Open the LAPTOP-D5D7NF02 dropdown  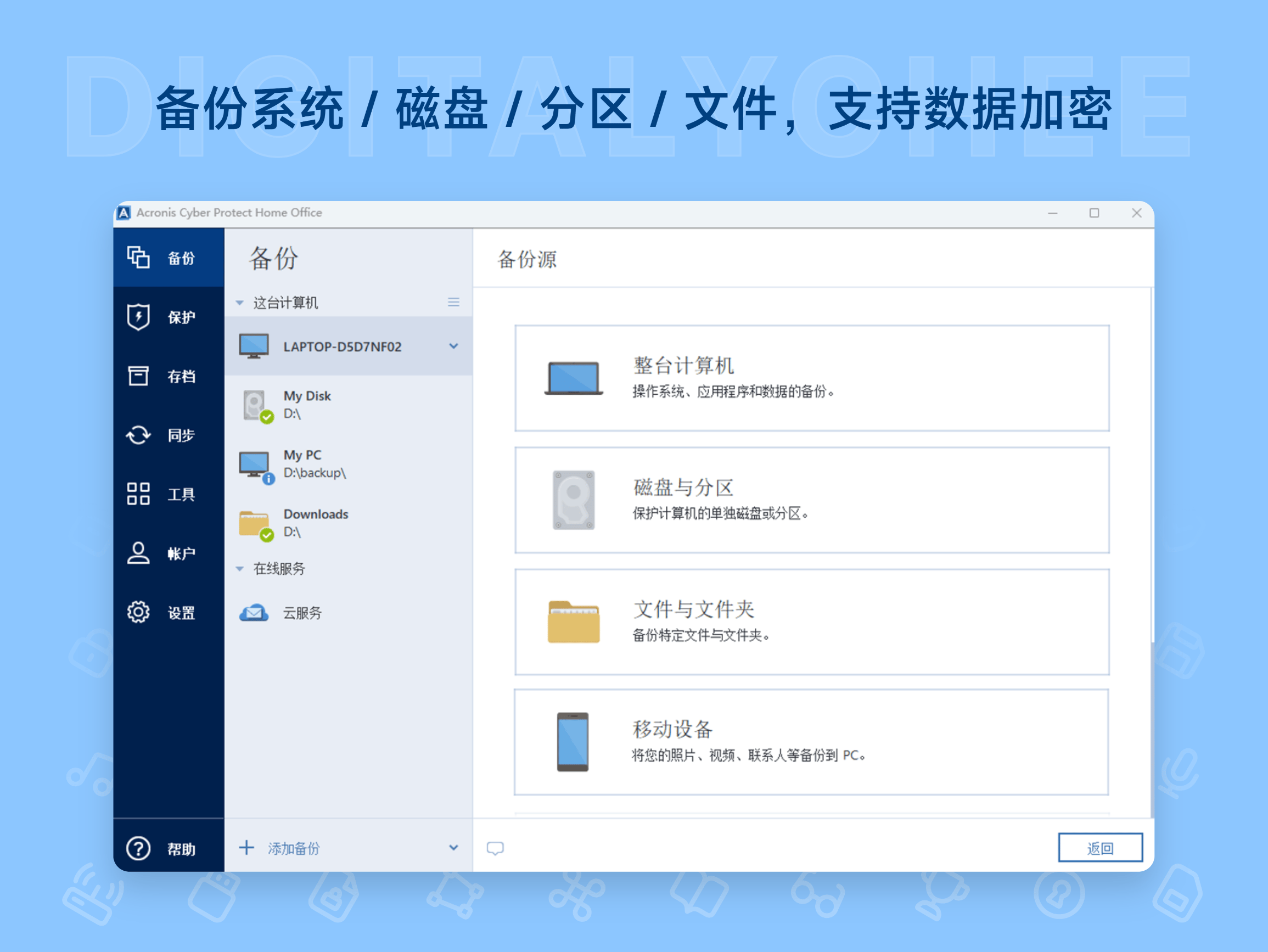click(453, 346)
